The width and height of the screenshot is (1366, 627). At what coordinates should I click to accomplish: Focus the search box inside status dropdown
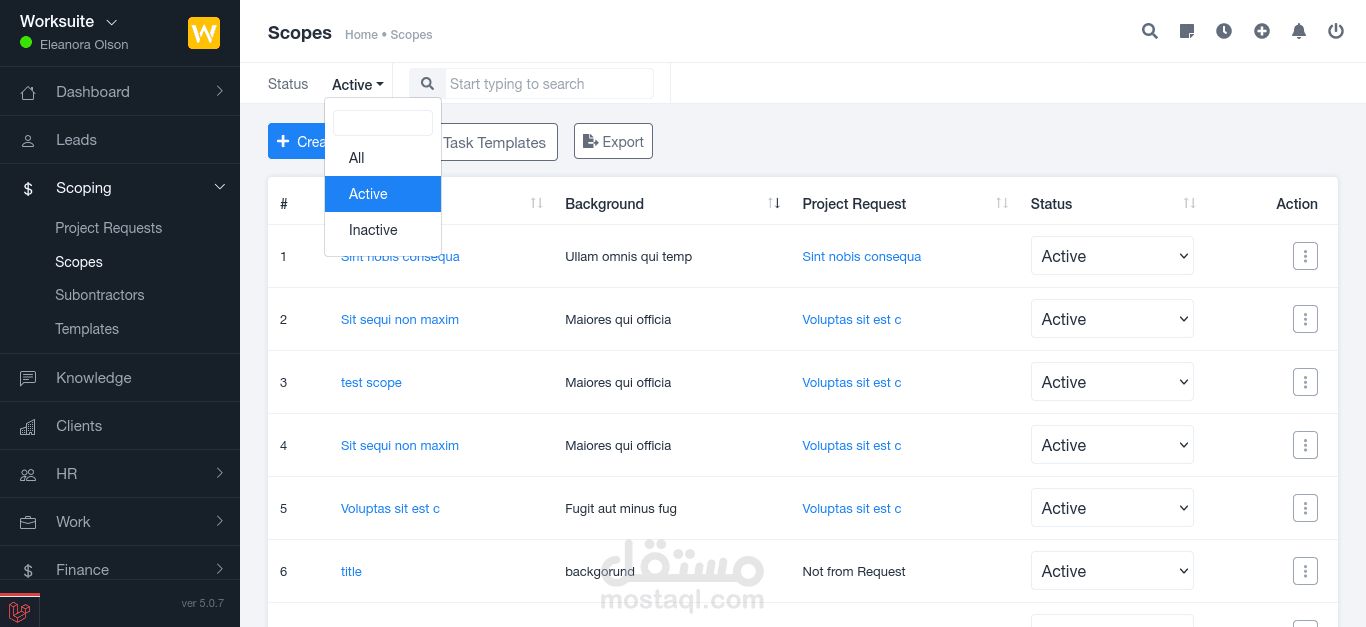click(383, 123)
